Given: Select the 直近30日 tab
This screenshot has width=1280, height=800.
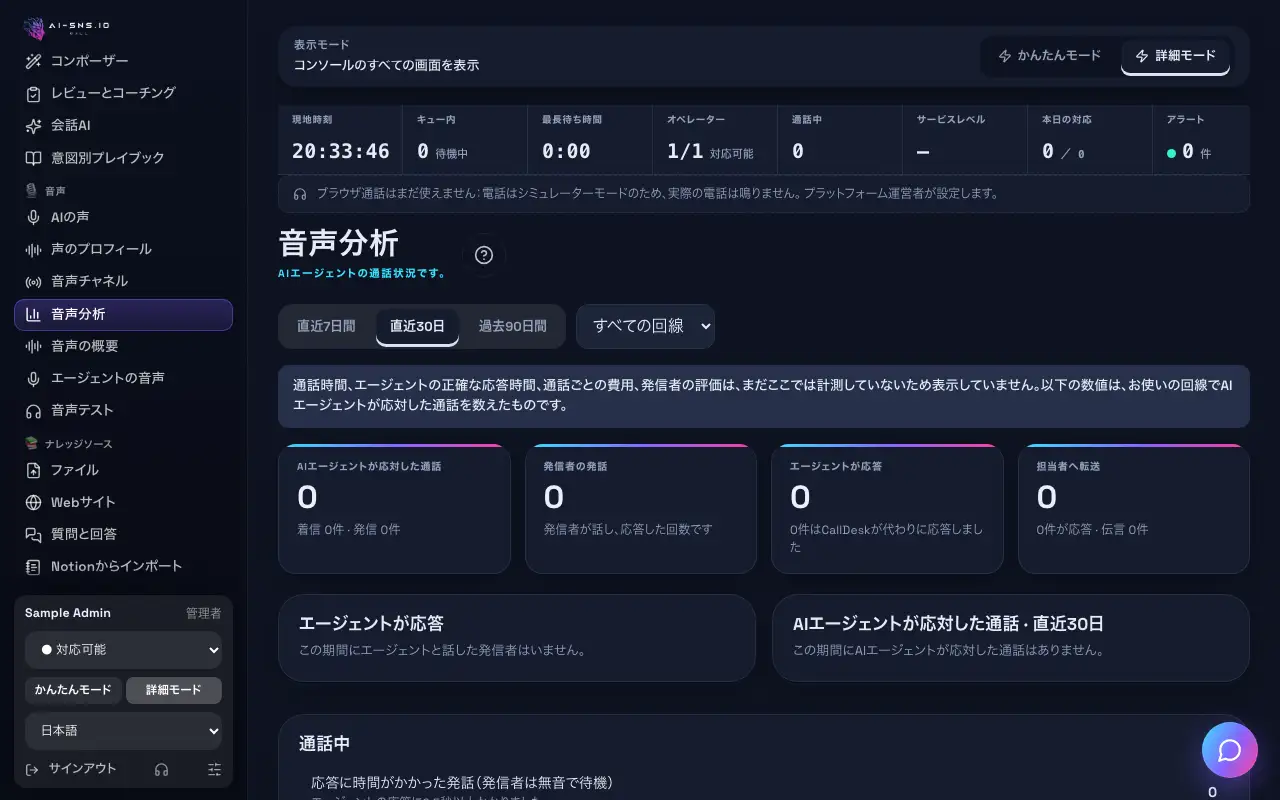Looking at the screenshot, I should [x=417, y=326].
